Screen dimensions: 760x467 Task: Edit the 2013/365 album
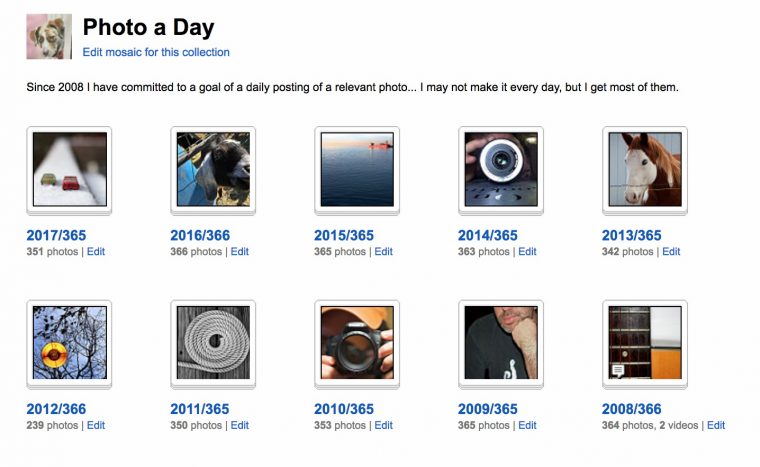[671, 252]
